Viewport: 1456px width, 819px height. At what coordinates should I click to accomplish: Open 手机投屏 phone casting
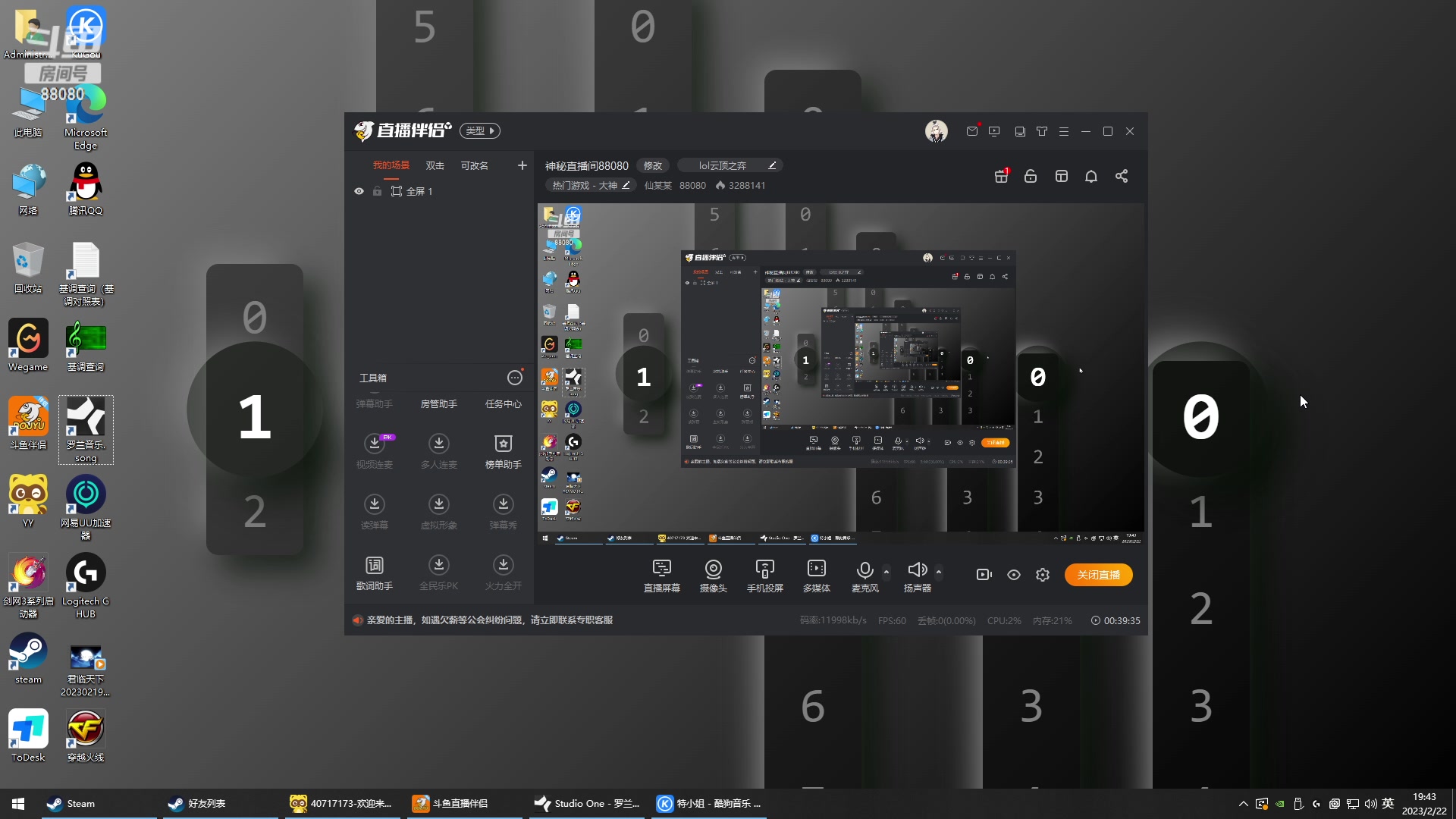(764, 570)
